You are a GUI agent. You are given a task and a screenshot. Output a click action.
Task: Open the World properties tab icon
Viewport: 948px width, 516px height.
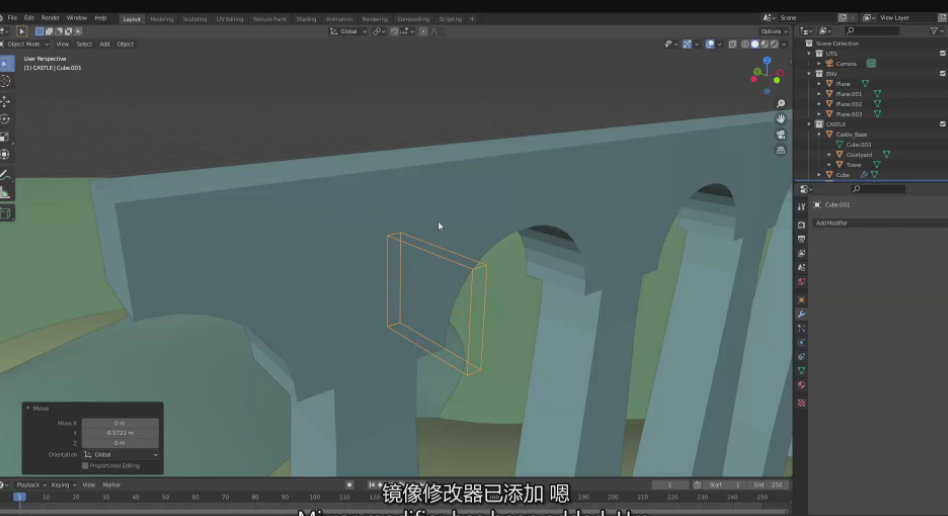(801, 282)
